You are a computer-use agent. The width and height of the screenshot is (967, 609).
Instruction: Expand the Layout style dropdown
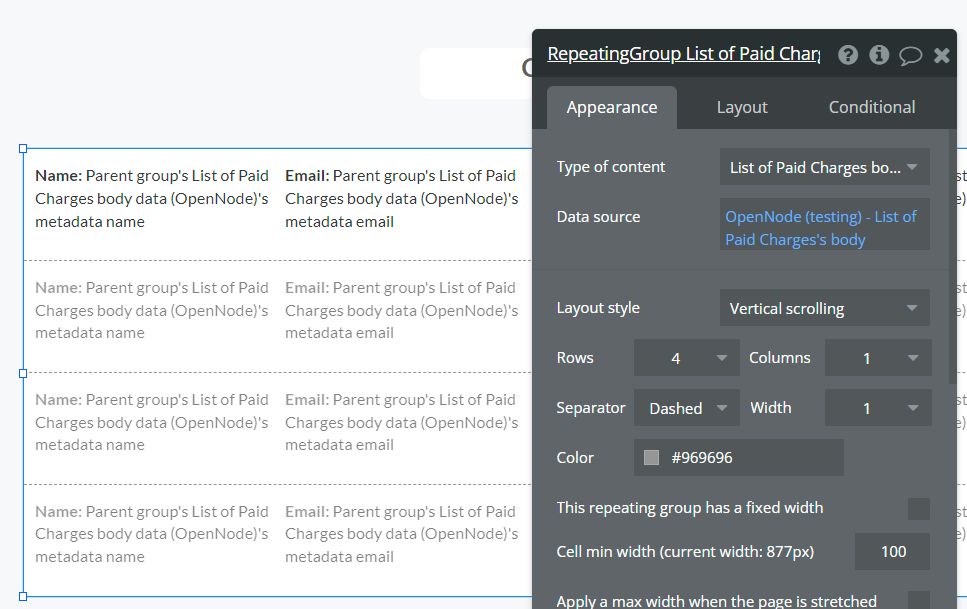point(824,308)
